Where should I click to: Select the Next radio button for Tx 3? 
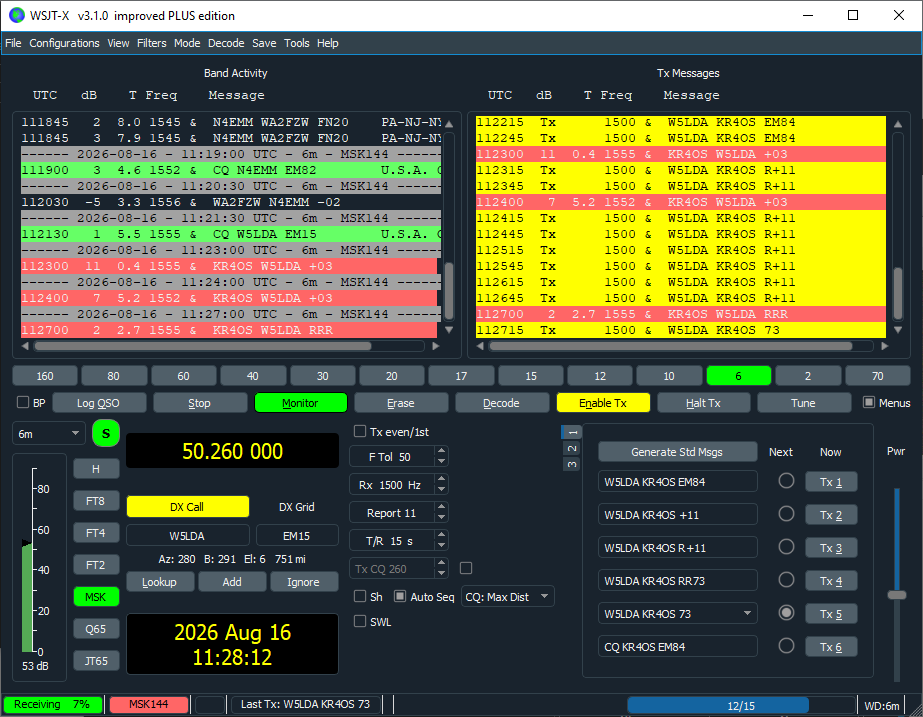(786, 547)
